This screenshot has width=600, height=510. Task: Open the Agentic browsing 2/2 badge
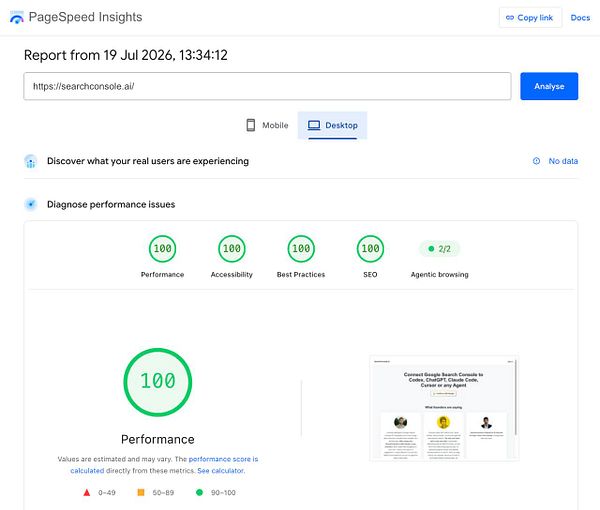coord(439,249)
